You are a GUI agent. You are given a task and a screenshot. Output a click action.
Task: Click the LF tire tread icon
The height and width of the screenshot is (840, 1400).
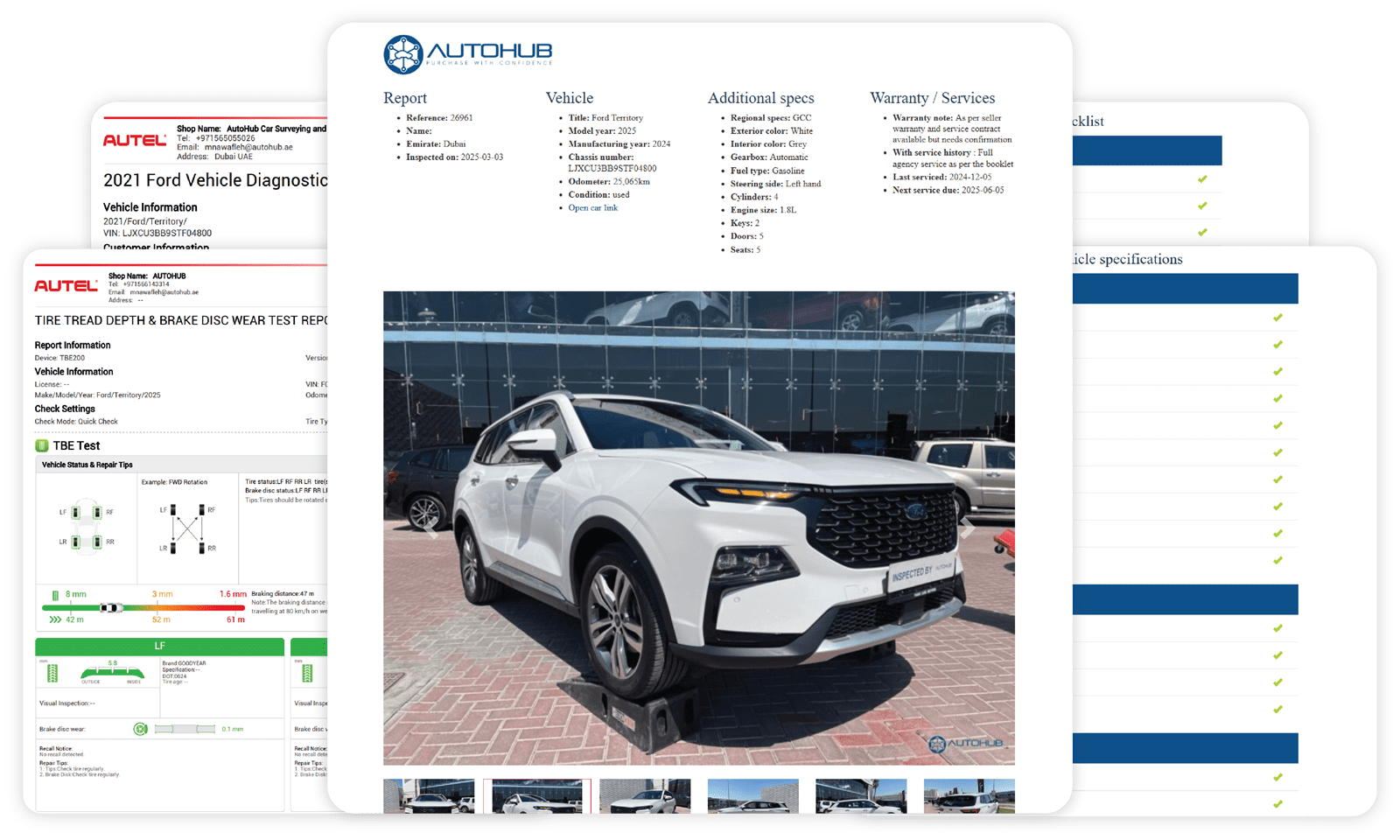pyautogui.click(x=52, y=673)
